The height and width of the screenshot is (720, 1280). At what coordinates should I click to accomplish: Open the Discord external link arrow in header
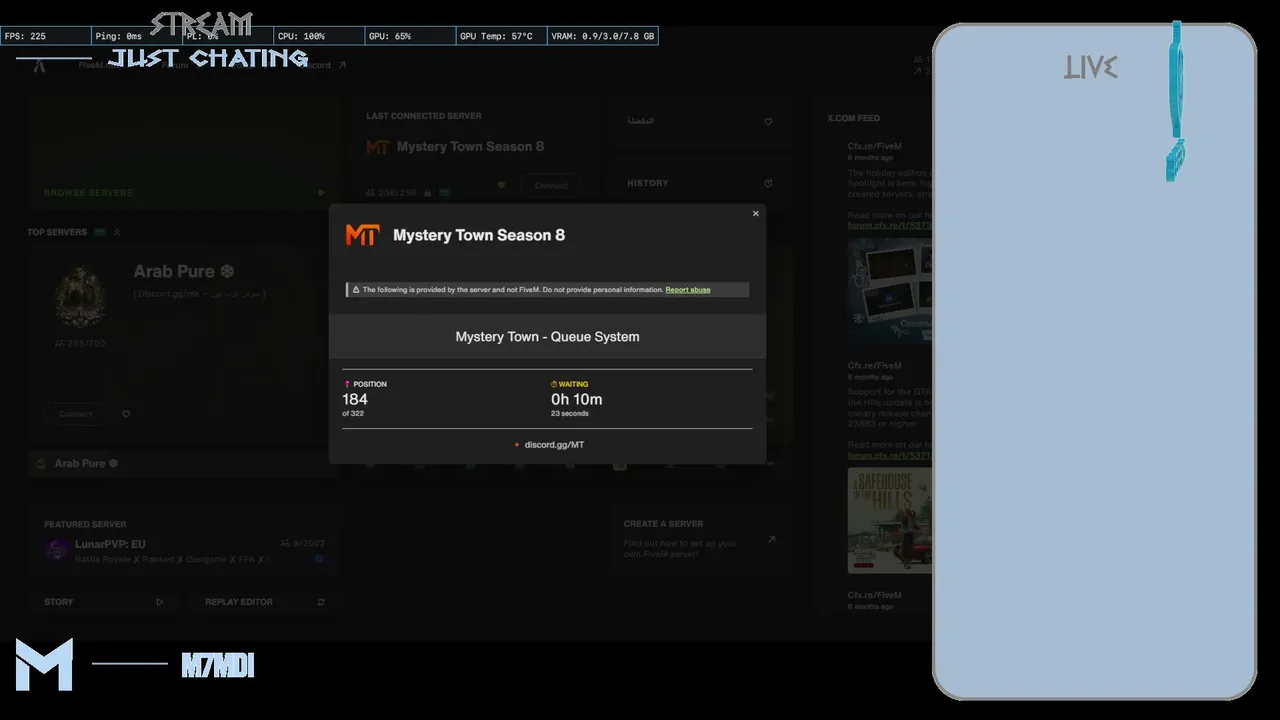(x=342, y=66)
